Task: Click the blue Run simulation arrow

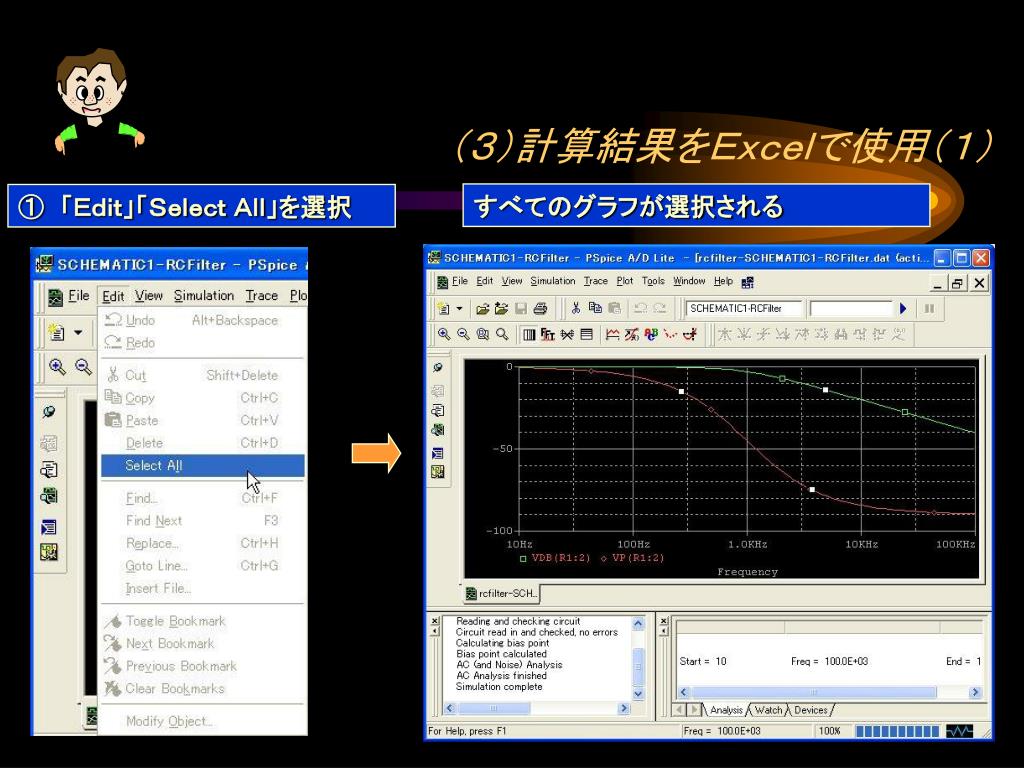Action: tap(903, 308)
